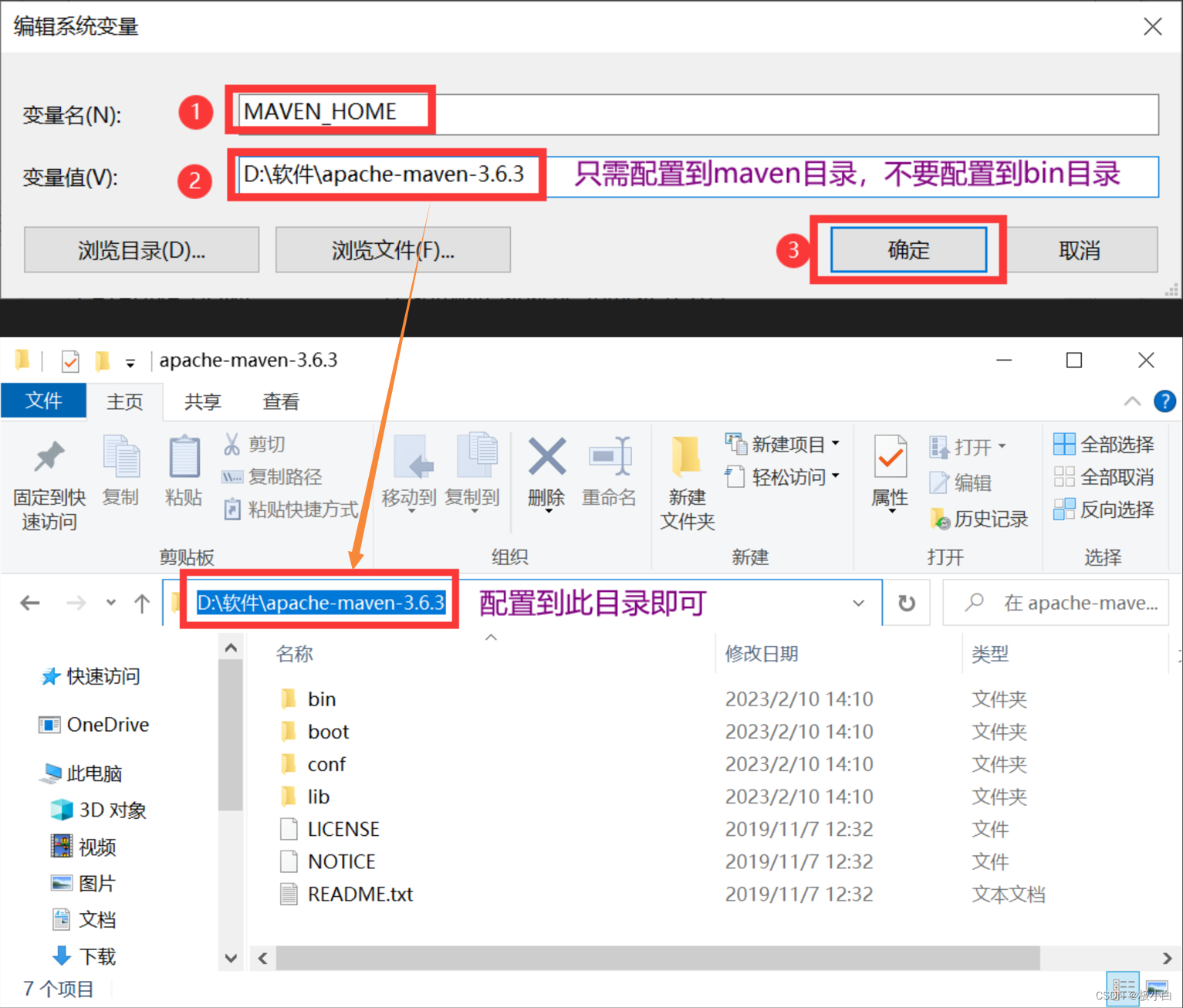Click the Pin to Quick access icon
Viewport: 1183px width, 1008px height.
tap(49, 457)
